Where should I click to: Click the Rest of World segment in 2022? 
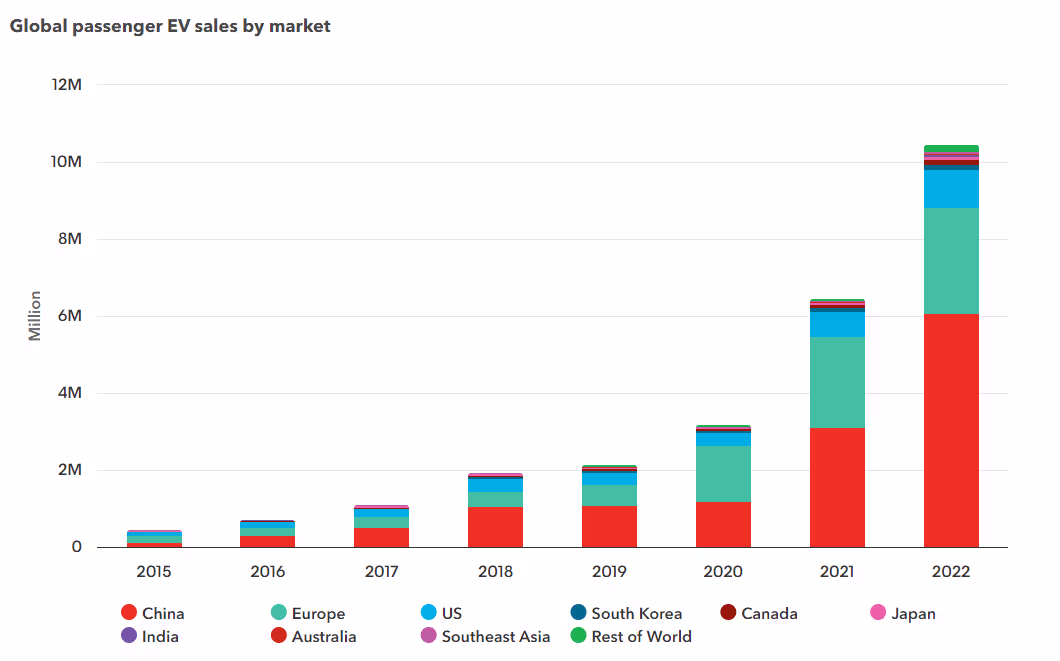951,149
